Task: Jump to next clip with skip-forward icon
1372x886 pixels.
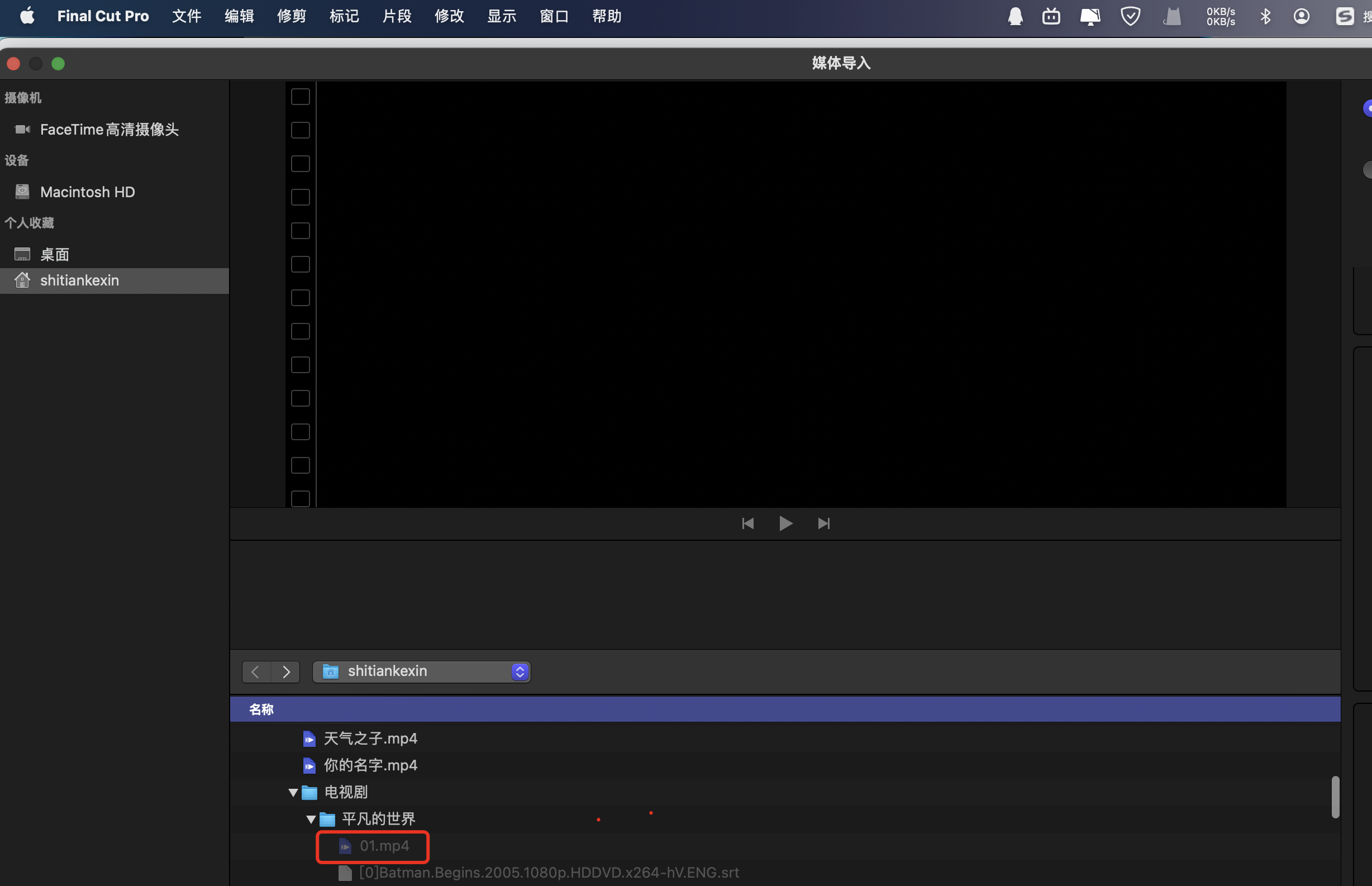Action: (823, 523)
